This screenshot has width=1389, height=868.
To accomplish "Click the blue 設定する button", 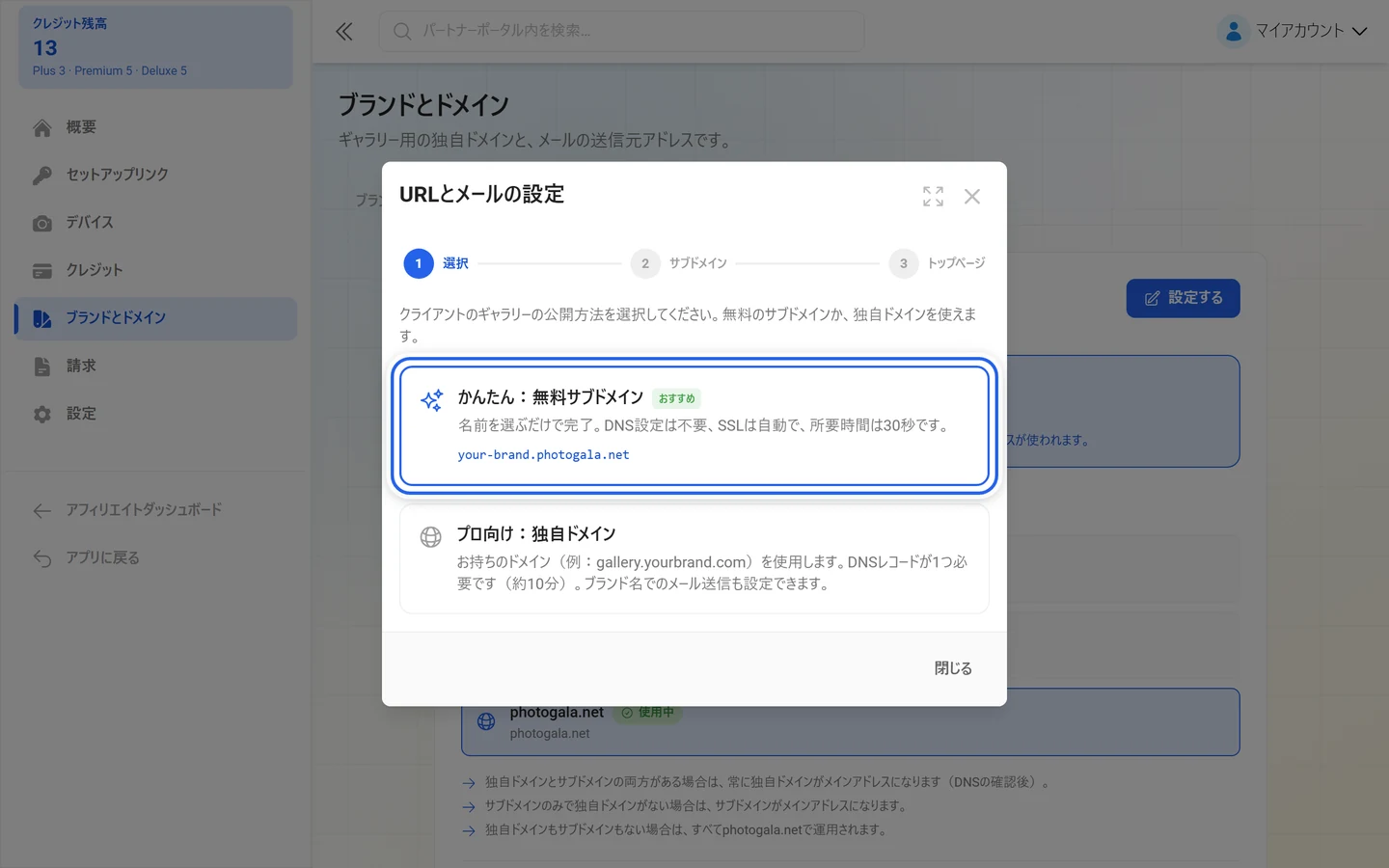I will click(1184, 298).
